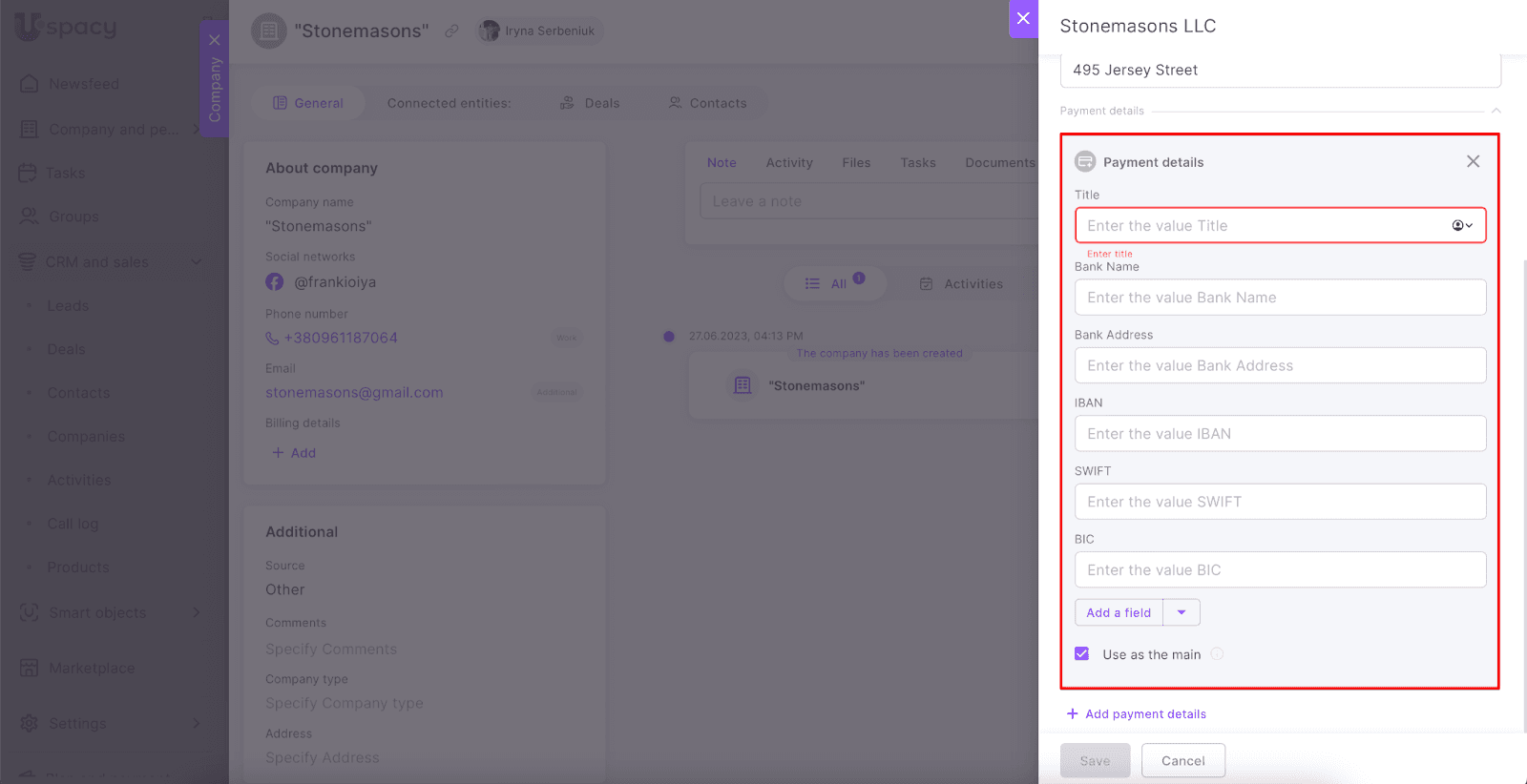Click the phone icon next to +380961187064
This screenshot has height=784, width=1527.
[x=272, y=338]
